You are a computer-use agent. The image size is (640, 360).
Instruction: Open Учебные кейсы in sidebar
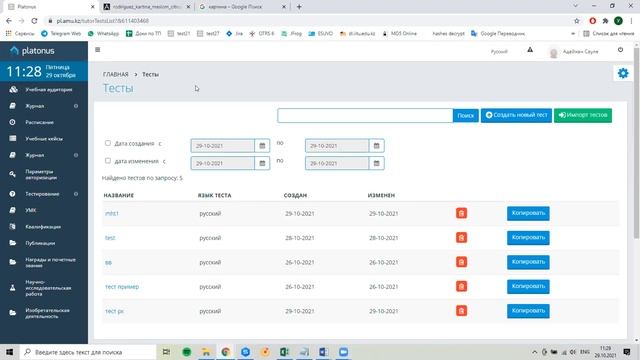[x=44, y=139]
